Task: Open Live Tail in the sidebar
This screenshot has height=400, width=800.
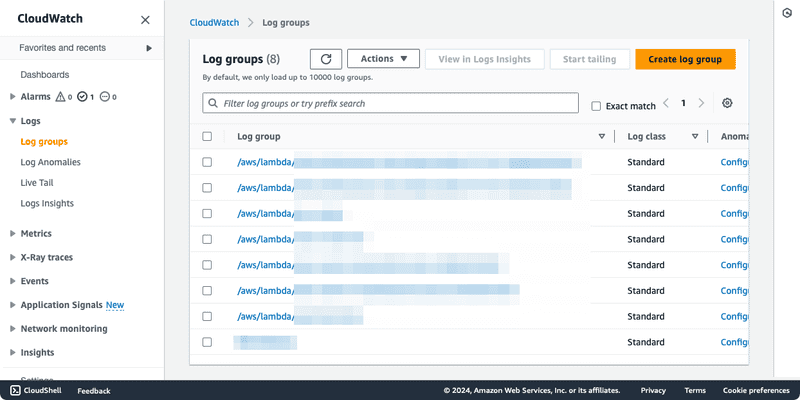Action: [x=37, y=183]
